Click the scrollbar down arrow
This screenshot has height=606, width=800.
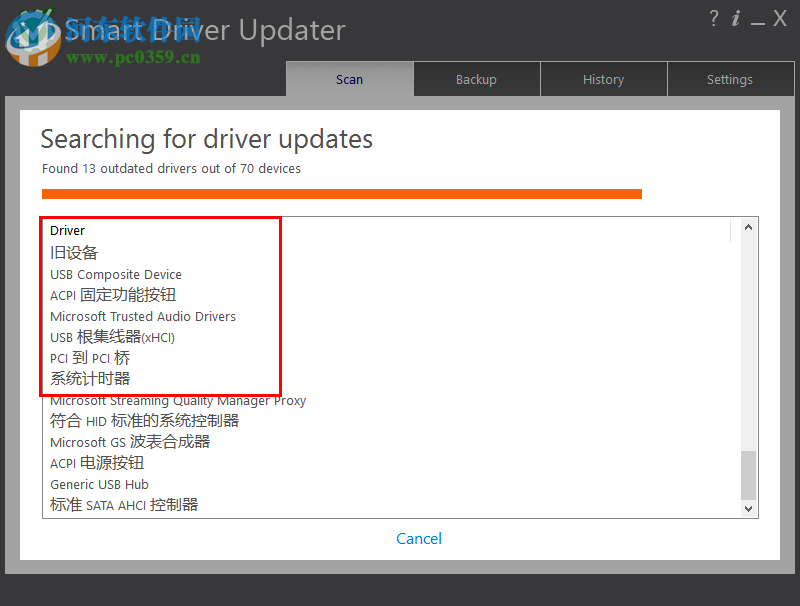coord(748,507)
